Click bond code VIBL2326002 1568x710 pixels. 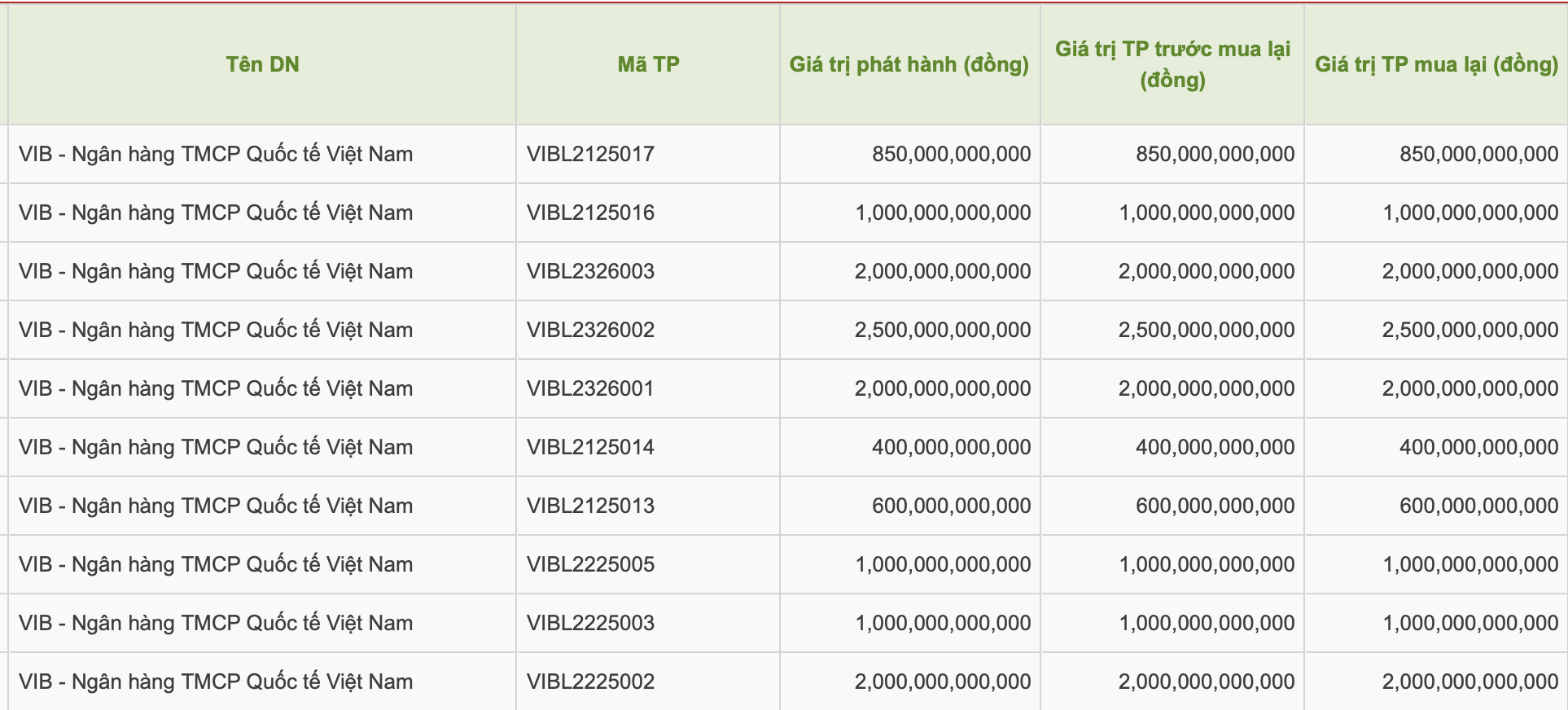point(590,330)
